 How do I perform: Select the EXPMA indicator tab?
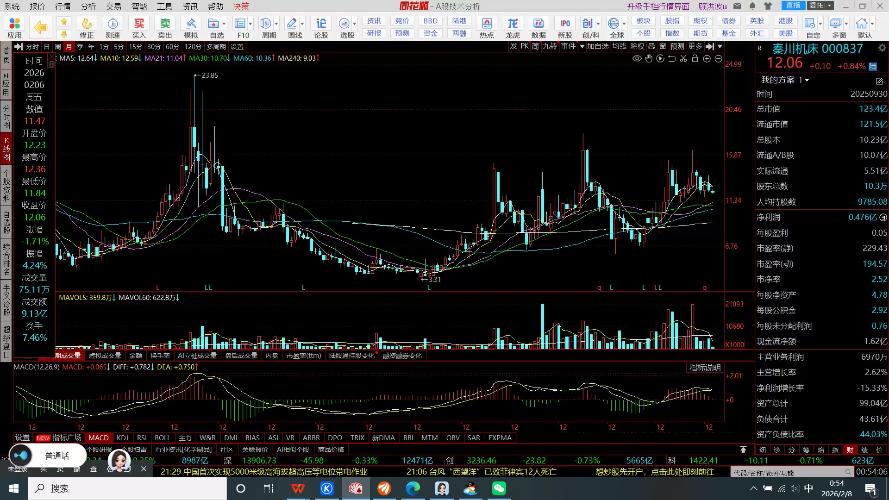click(499, 438)
